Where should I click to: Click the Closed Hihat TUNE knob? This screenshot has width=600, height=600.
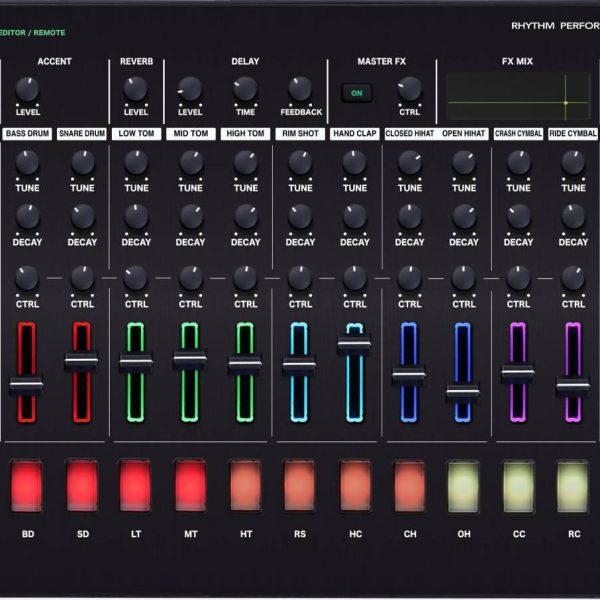(409, 163)
